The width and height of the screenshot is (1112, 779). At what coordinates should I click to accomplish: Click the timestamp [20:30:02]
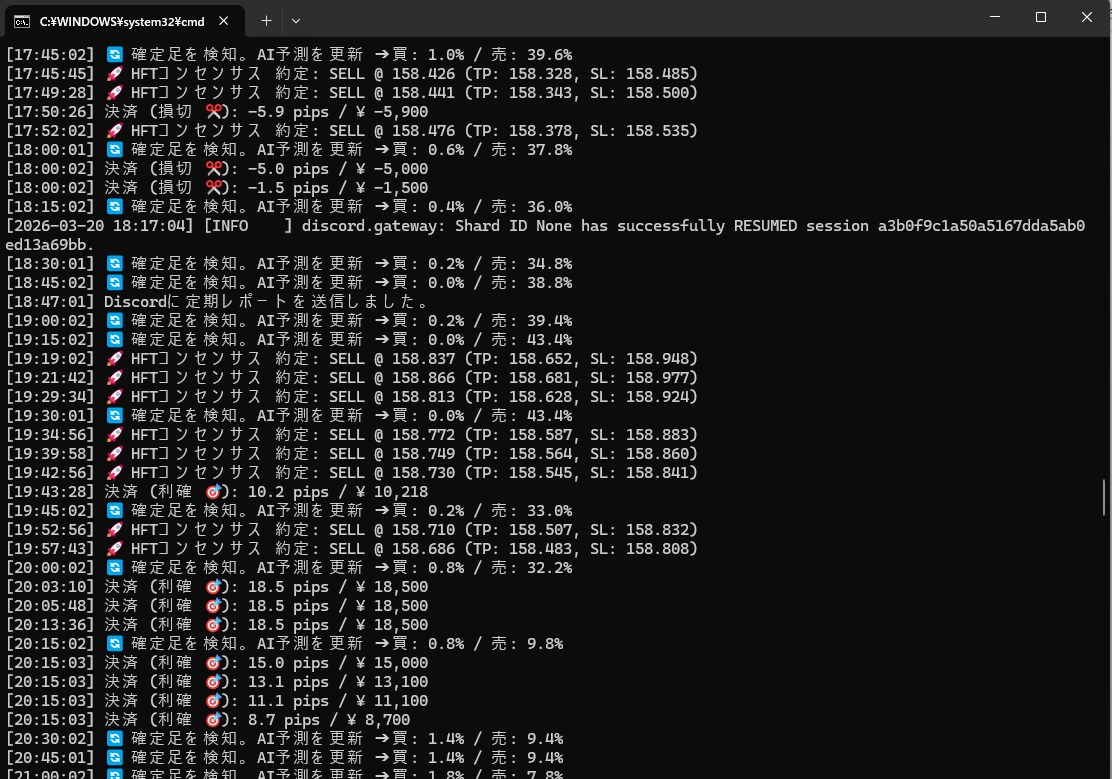point(50,739)
